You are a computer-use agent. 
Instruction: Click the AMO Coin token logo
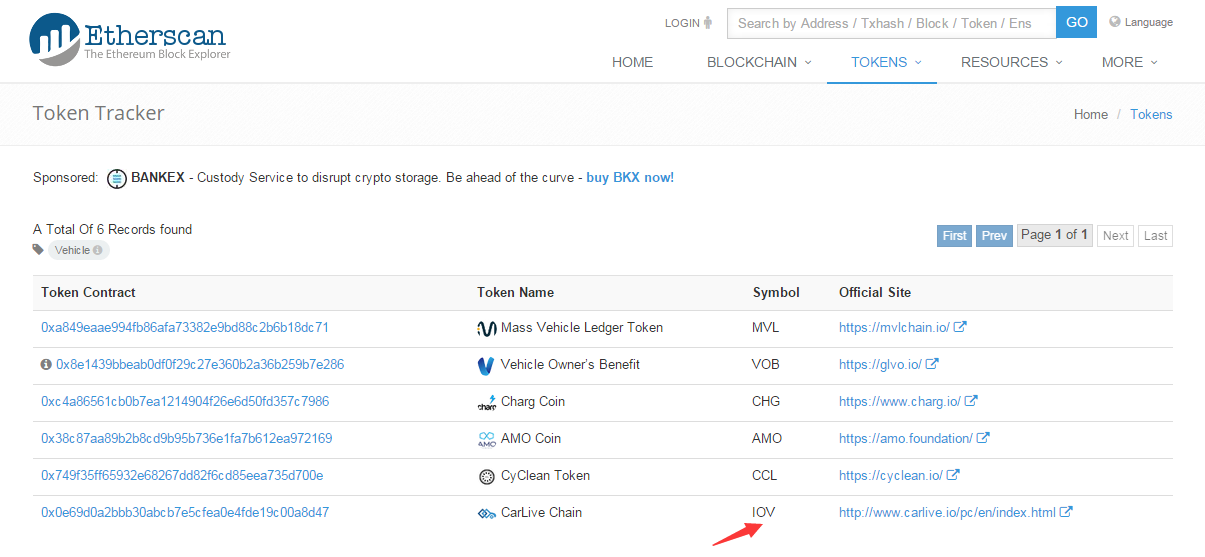tap(487, 439)
